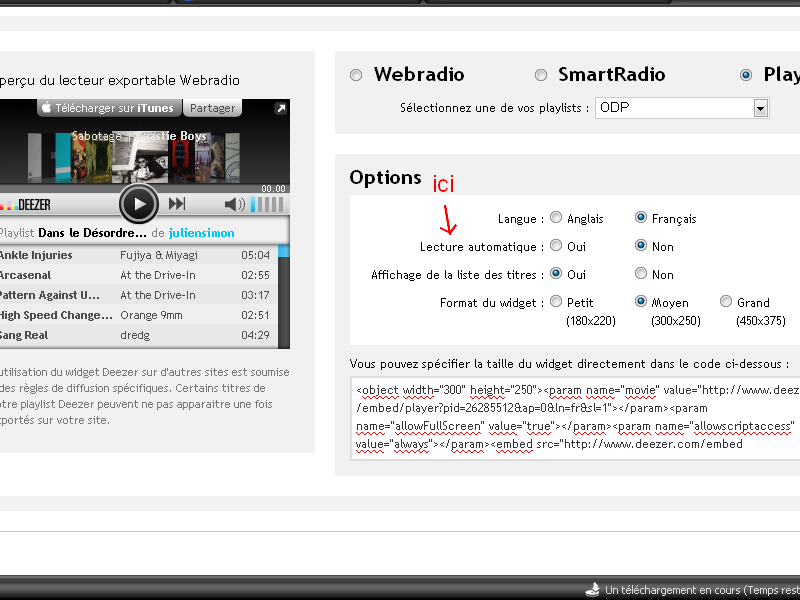Click the Un téléchargement en cours status text
Viewport: 800px width, 600px height.
point(702,590)
